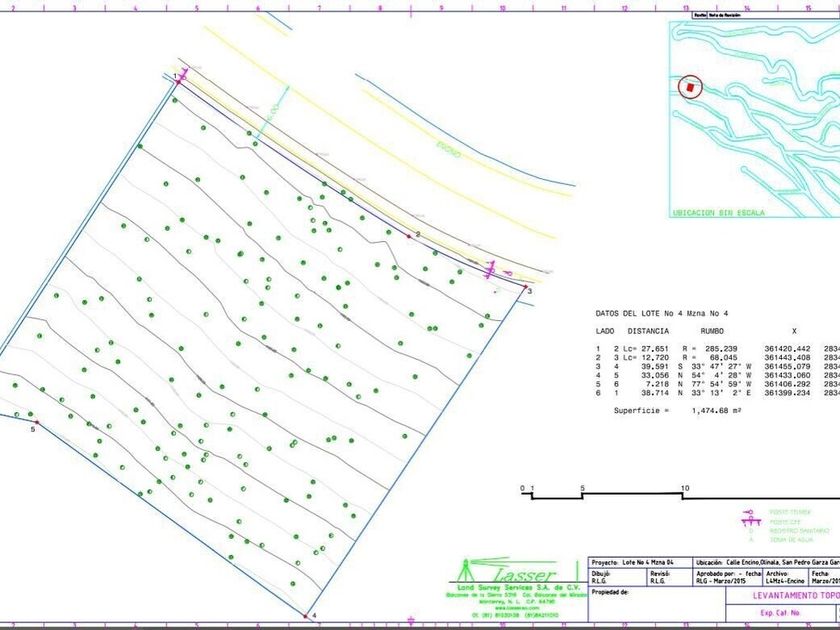840x630 pixels.
Task: Select vertex point labeled 3
Action: pos(526,287)
